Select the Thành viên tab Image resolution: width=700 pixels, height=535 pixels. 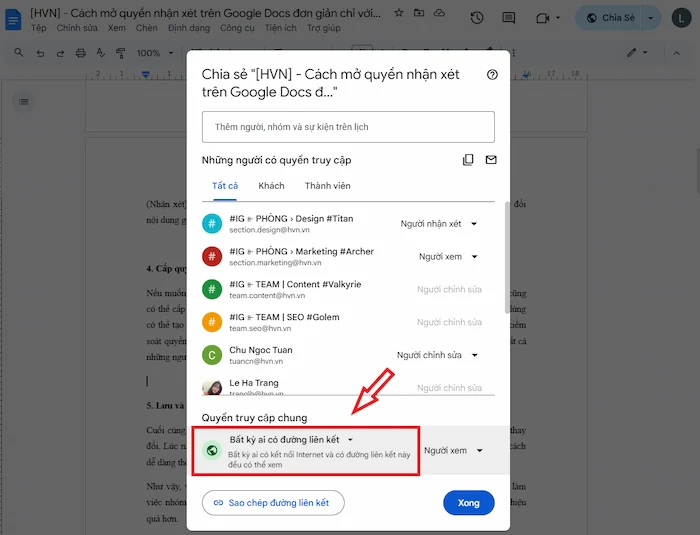click(x=328, y=186)
